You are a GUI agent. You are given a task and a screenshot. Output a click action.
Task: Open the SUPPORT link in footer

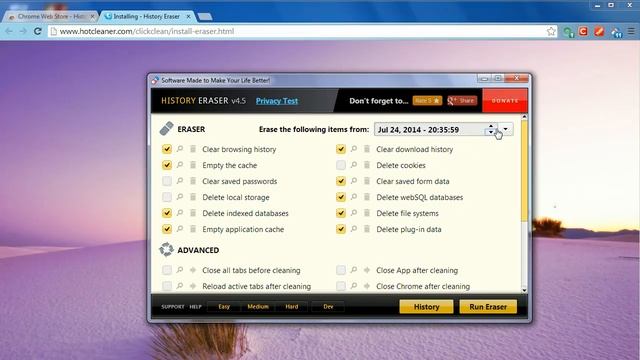click(173, 307)
